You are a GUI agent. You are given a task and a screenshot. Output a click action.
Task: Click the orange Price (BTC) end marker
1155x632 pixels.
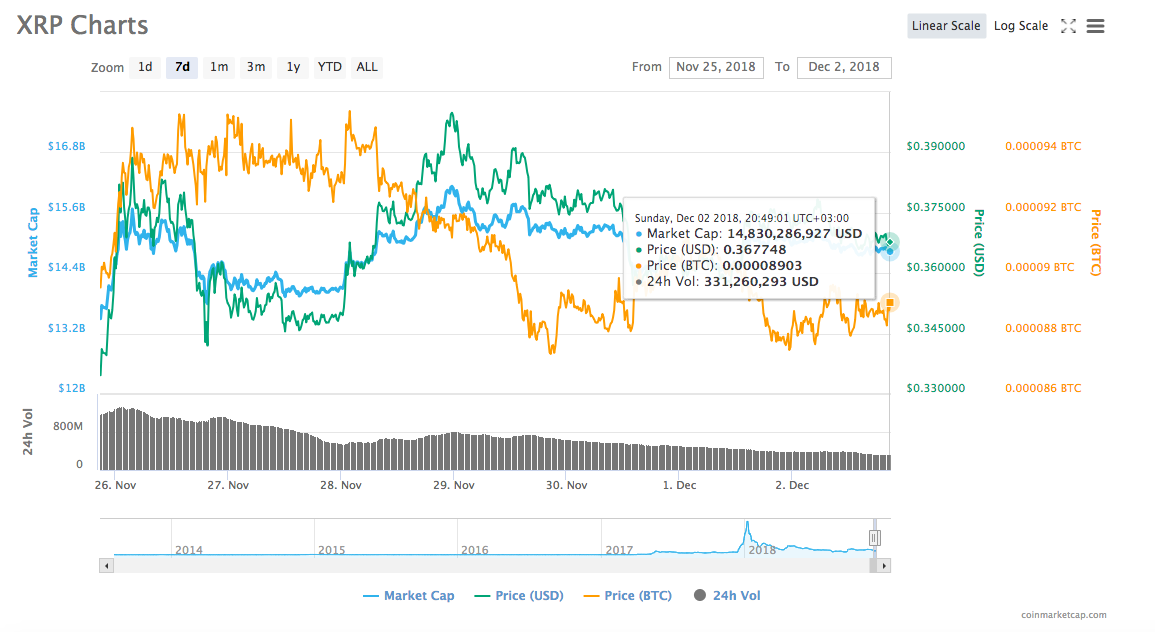tap(890, 303)
